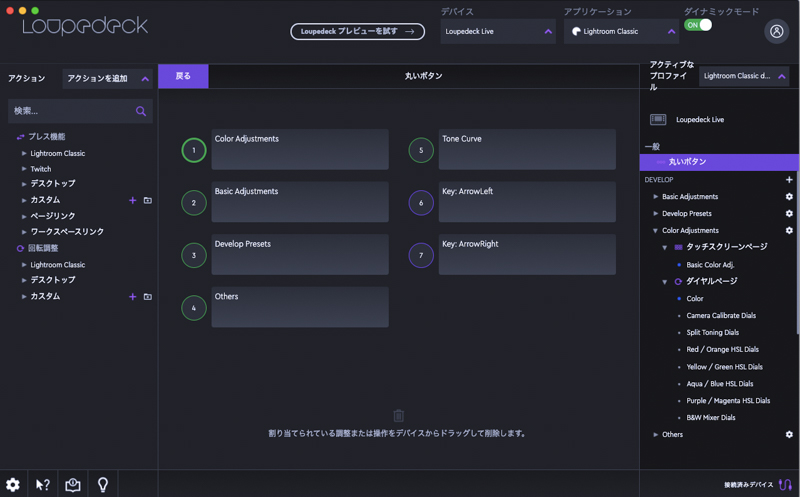This screenshot has height=497, width=800.
Task: Click the 戻る back button
Action: 183,76
